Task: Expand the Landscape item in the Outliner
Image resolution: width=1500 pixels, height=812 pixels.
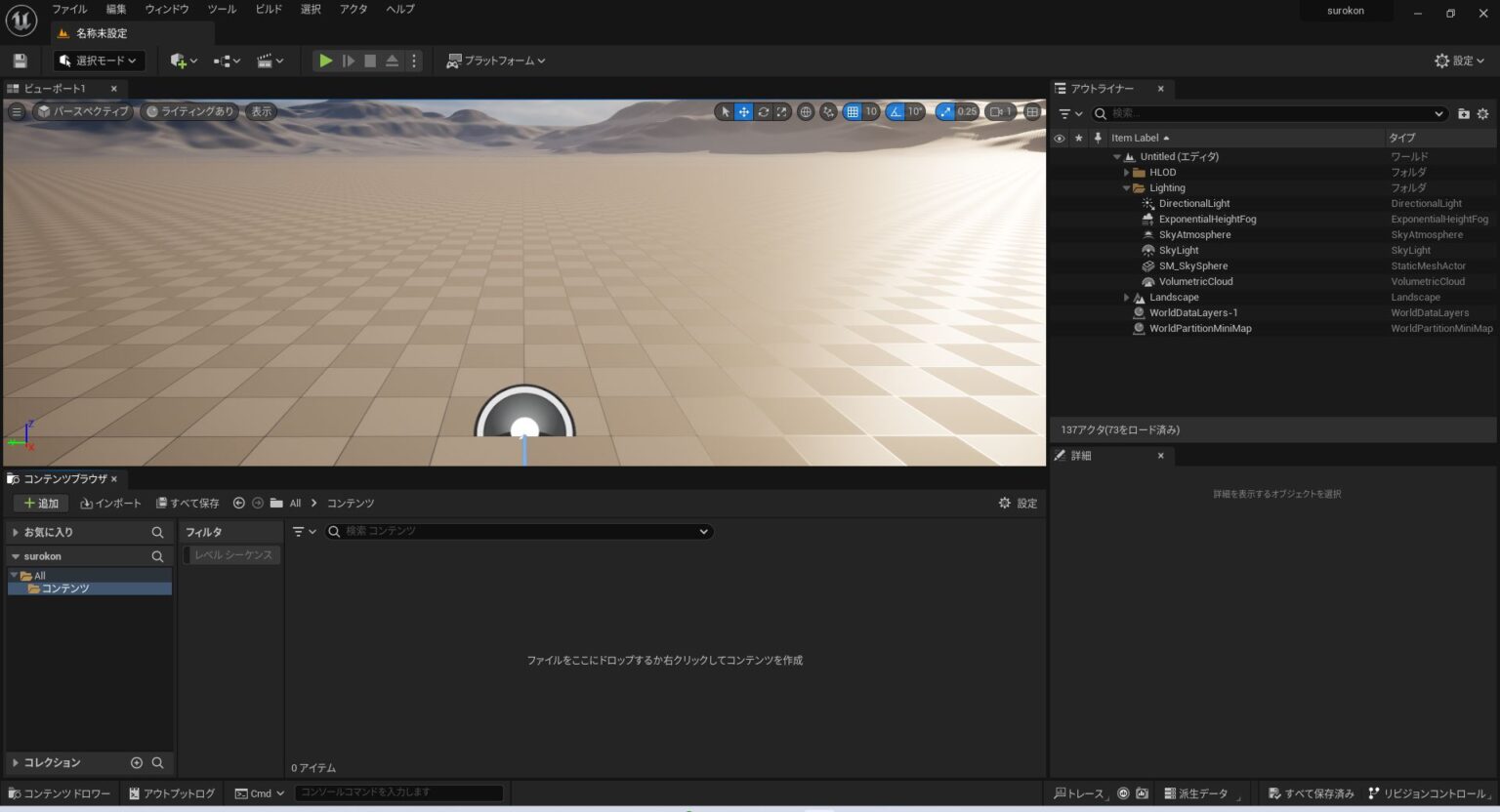Action: [x=1126, y=297]
